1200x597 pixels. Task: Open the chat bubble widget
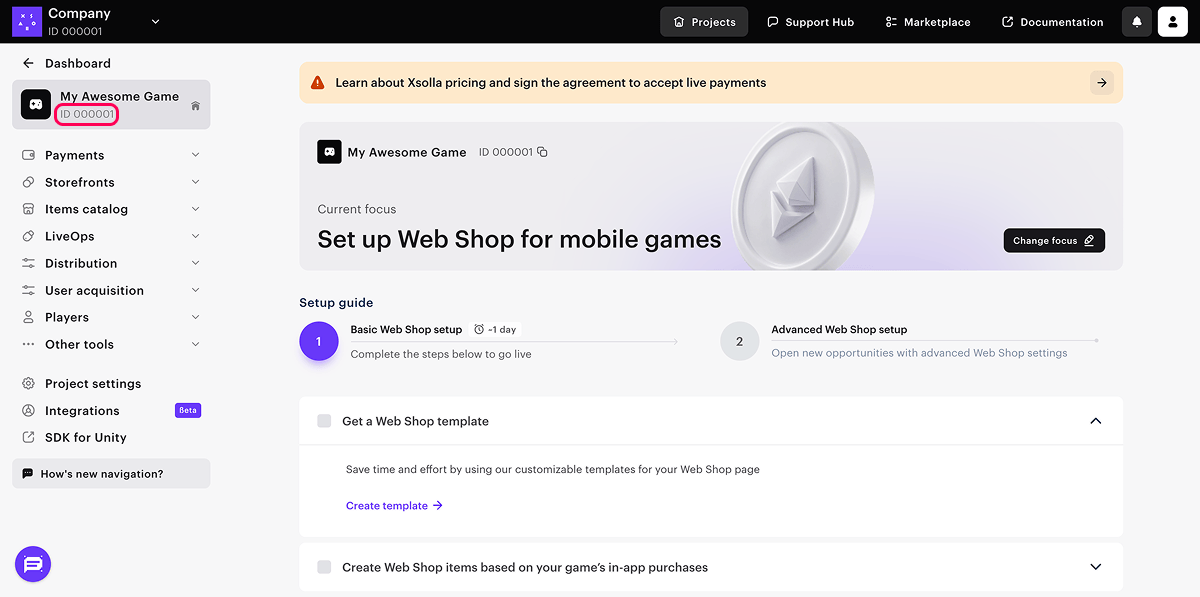[33, 564]
